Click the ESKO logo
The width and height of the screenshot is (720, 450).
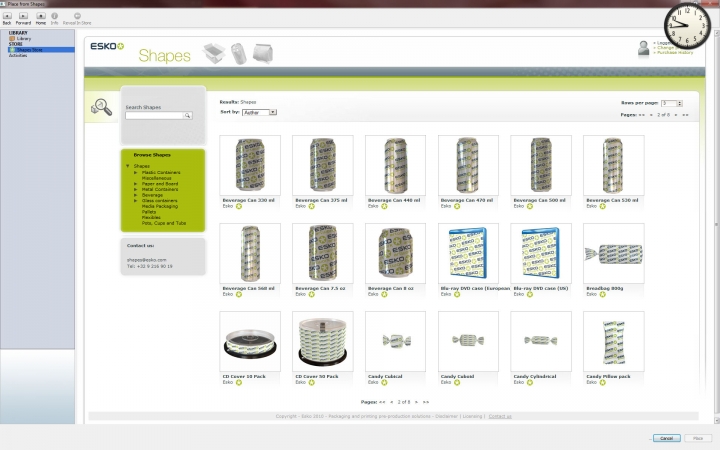point(107,46)
